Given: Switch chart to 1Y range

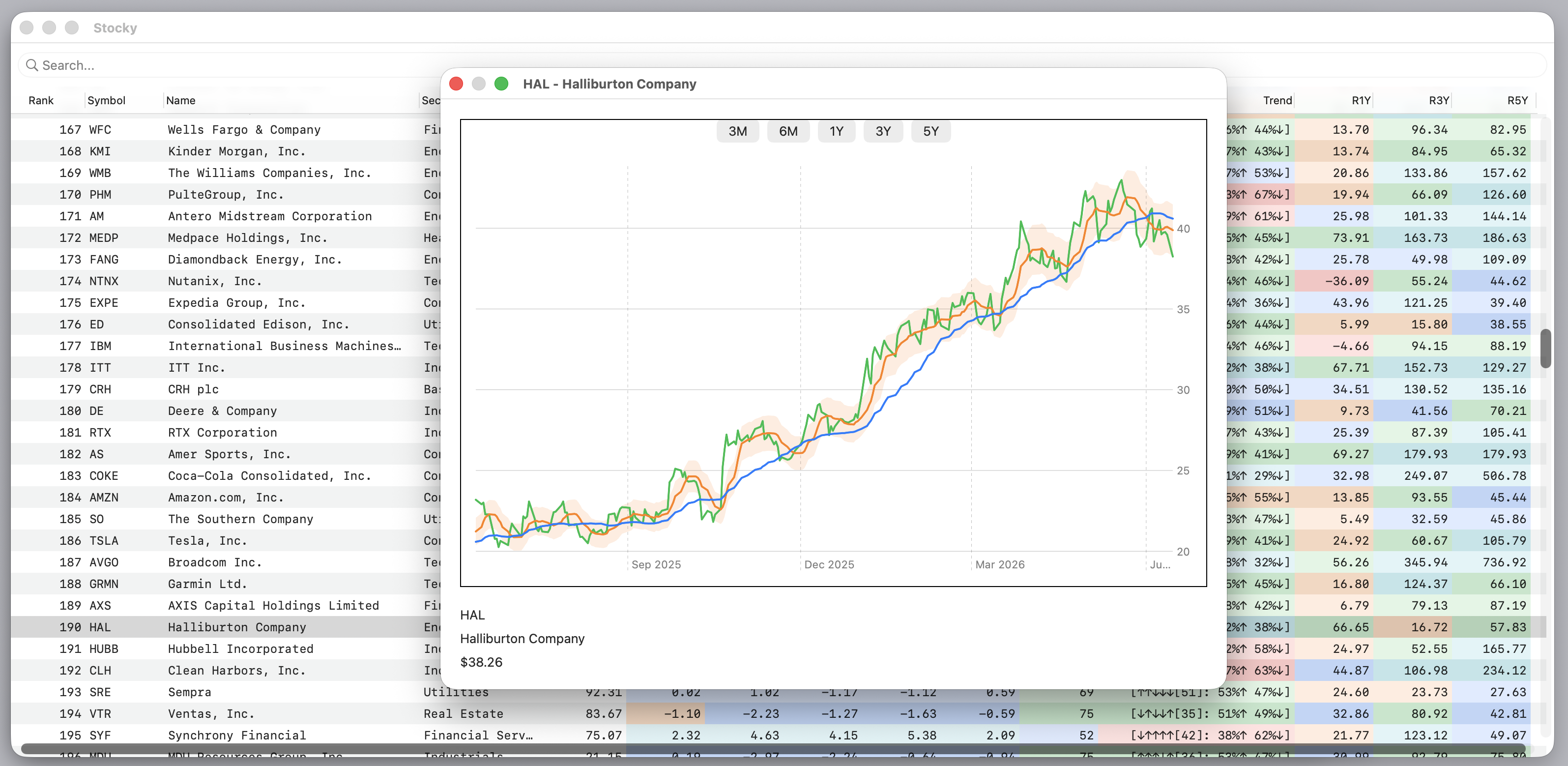Looking at the screenshot, I should point(836,132).
